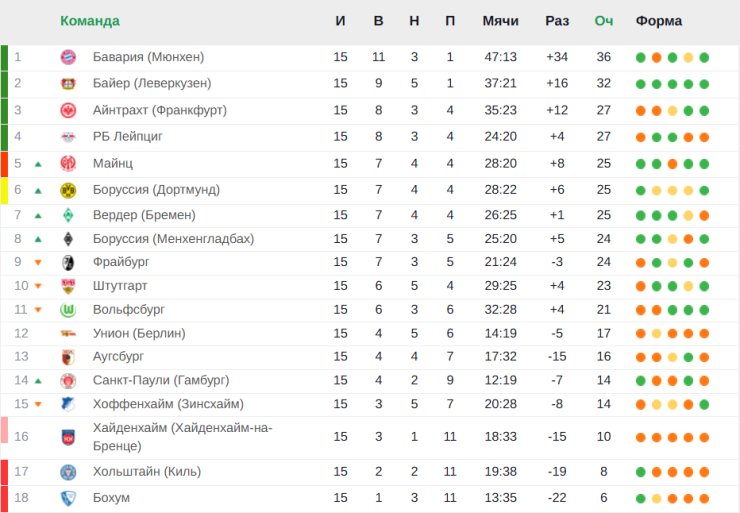
Task: Click Фрайбург orange down-arrow position indicator
Action: point(38,262)
